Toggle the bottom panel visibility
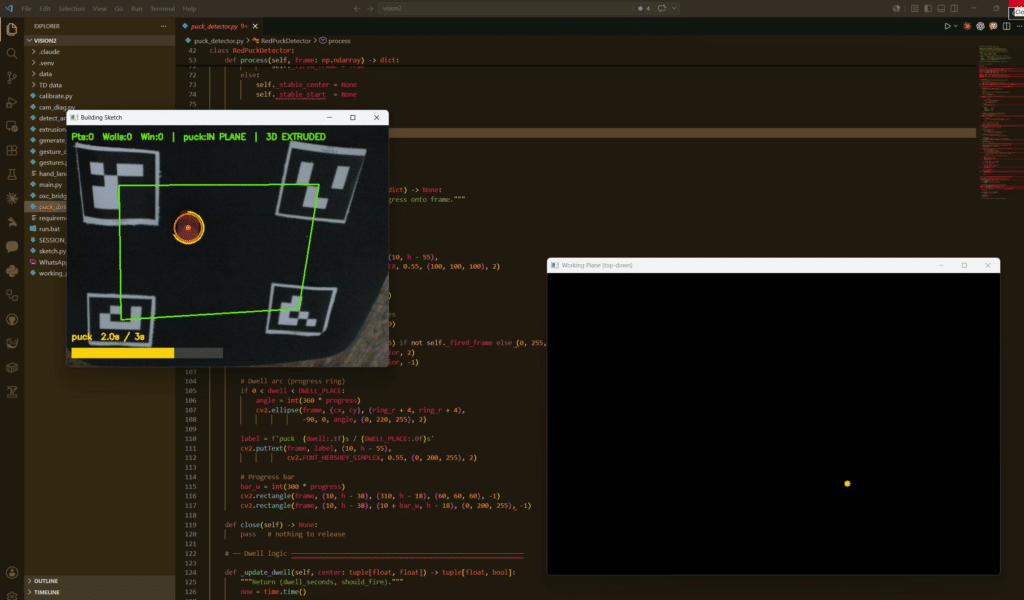The width and height of the screenshot is (1024, 600). pyautogui.click(x=941, y=8)
